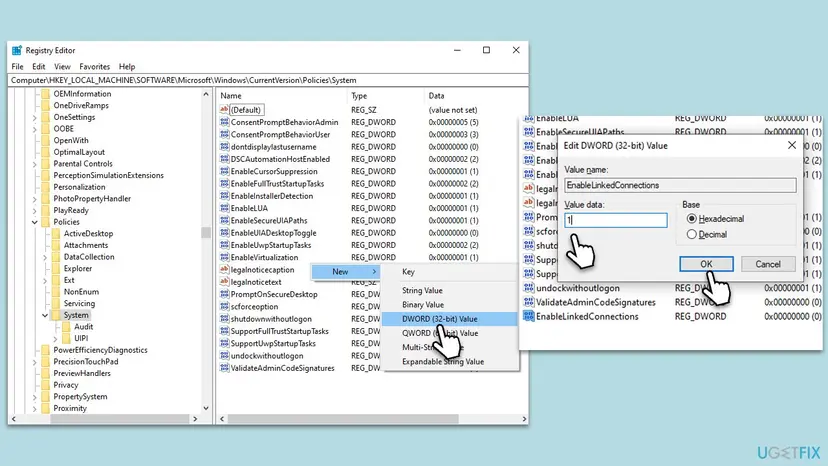Confirm the DWORD edit with OK

pyautogui.click(x=706, y=264)
